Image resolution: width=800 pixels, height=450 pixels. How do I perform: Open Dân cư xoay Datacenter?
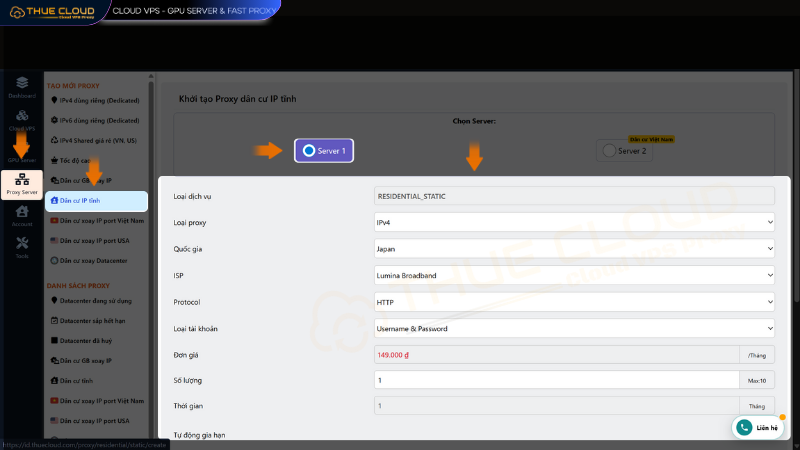[x=89, y=261]
